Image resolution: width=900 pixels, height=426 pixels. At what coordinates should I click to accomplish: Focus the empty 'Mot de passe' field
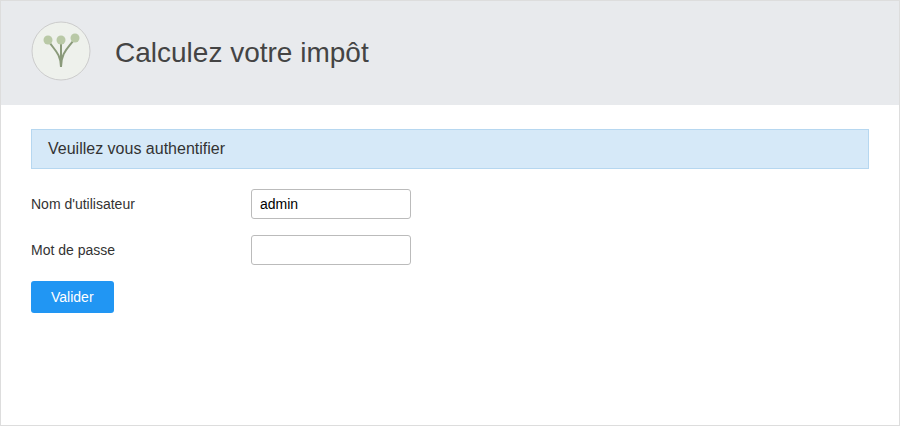point(331,250)
